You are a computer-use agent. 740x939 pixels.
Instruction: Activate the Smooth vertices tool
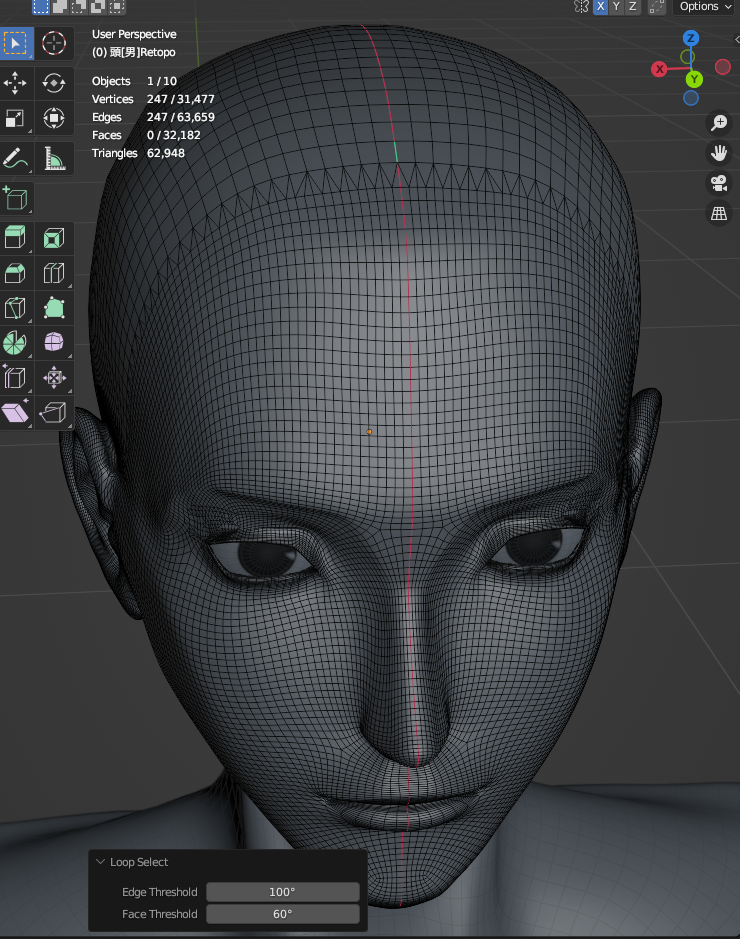point(54,343)
